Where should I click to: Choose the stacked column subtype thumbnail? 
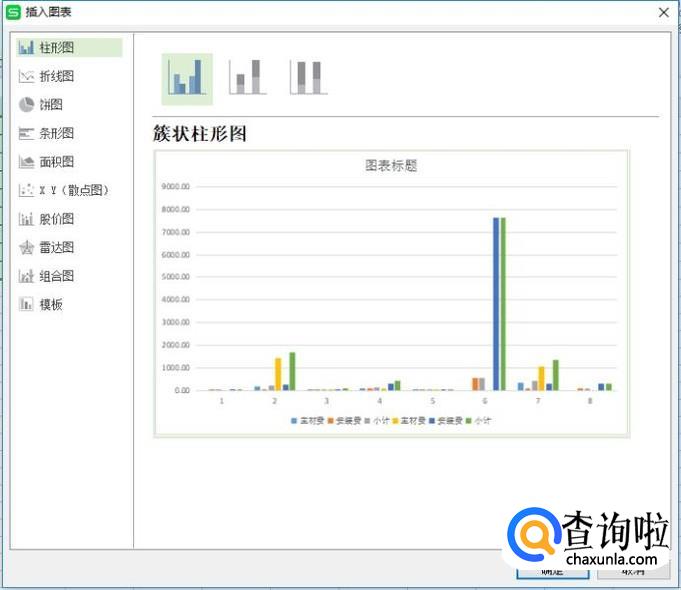click(248, 77)
